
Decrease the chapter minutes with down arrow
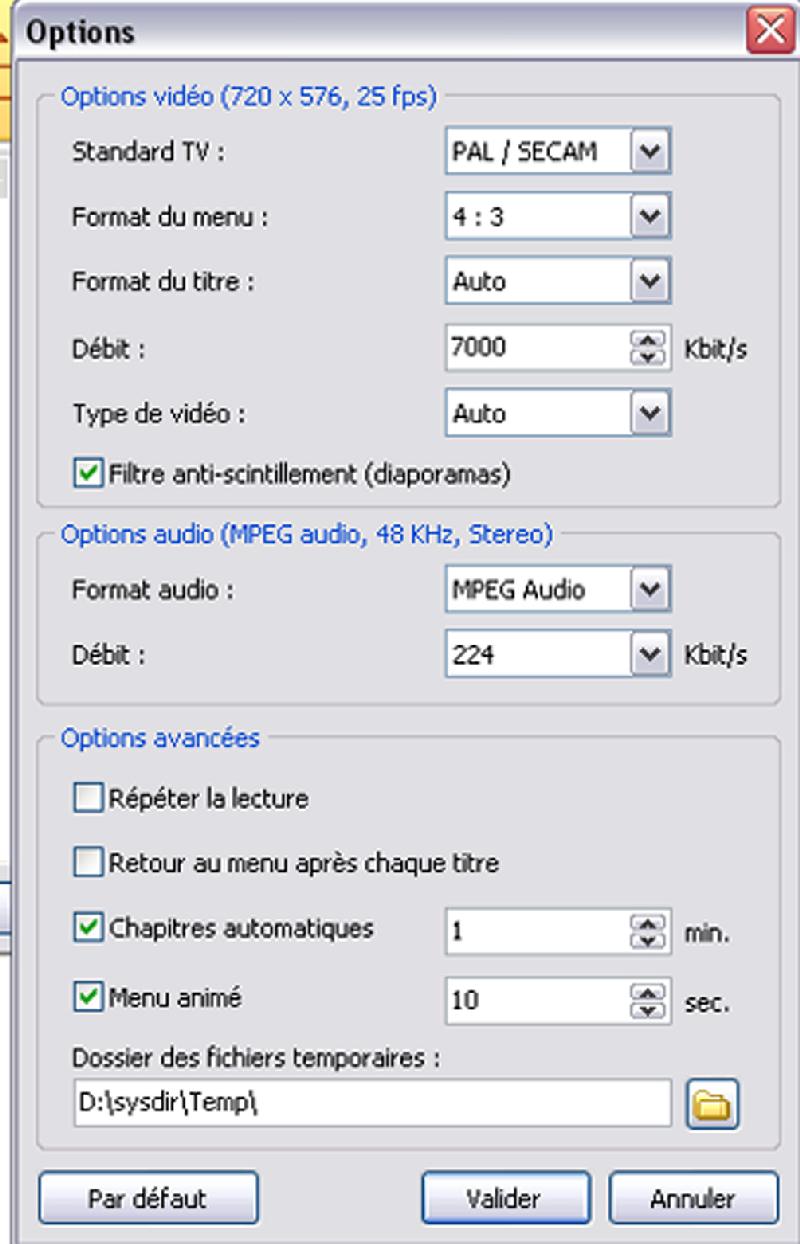650,941
